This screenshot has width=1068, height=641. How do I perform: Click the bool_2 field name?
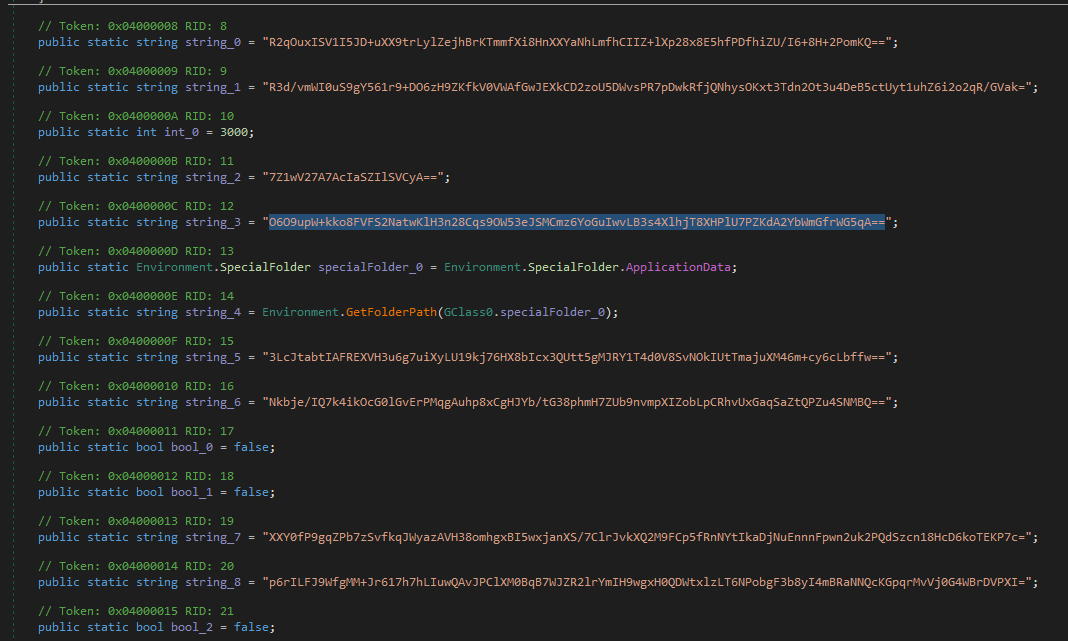tap(191, 627)
